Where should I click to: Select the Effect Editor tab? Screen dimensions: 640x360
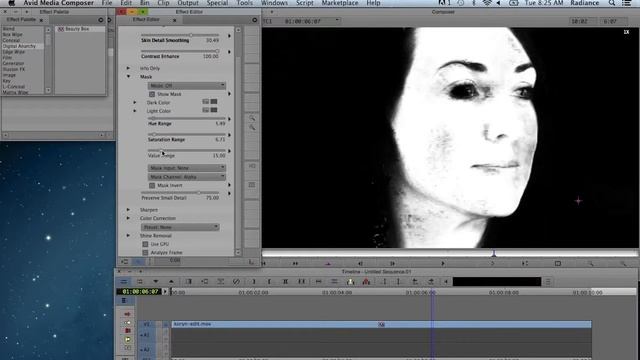pyautogui.click(x=146, y=19)
